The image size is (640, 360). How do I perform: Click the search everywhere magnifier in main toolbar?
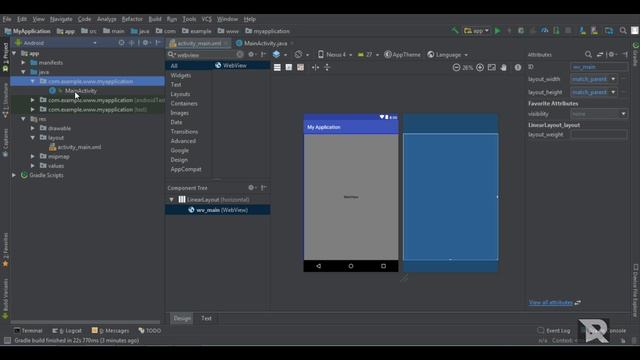pos(623,31)
